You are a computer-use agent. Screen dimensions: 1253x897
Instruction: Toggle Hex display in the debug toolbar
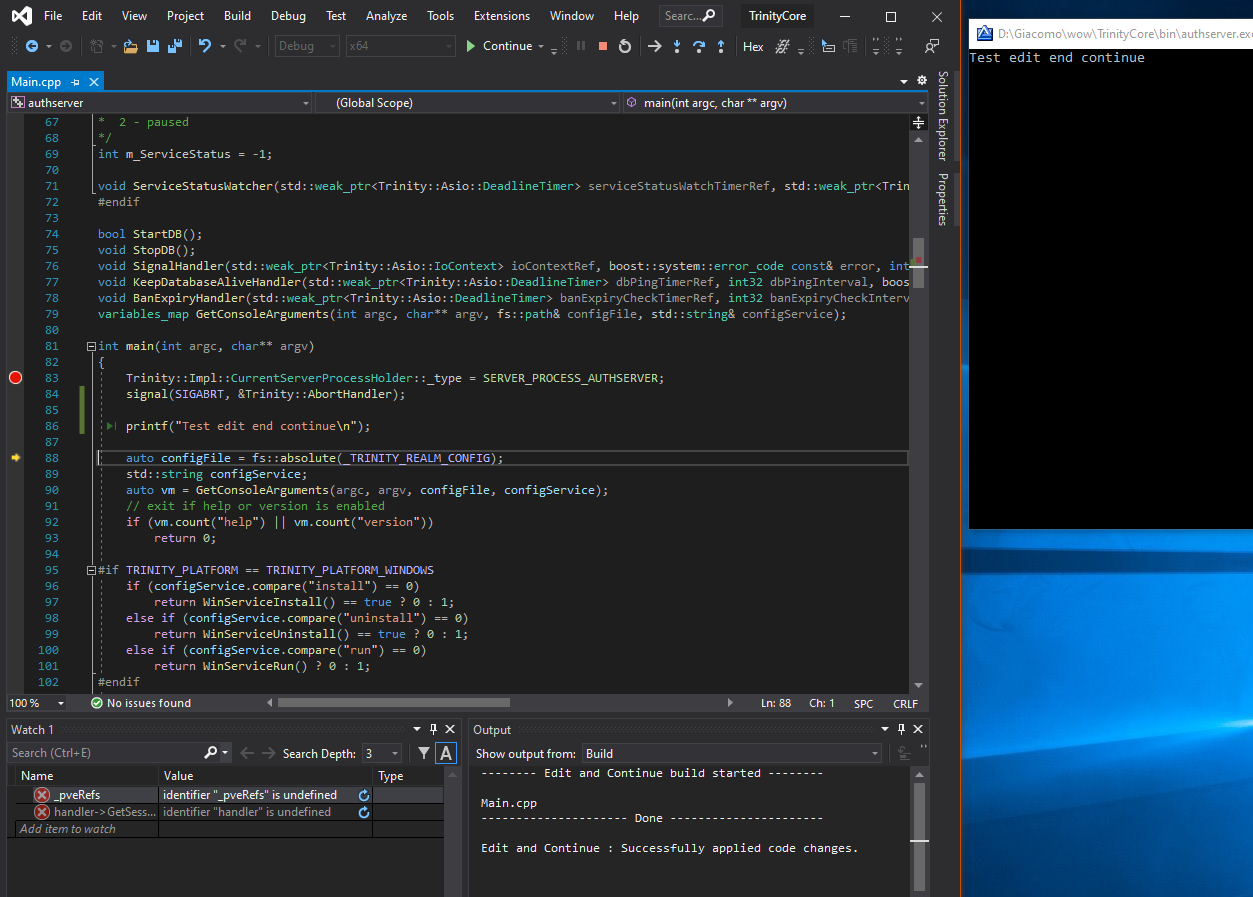tap(752, 46)
